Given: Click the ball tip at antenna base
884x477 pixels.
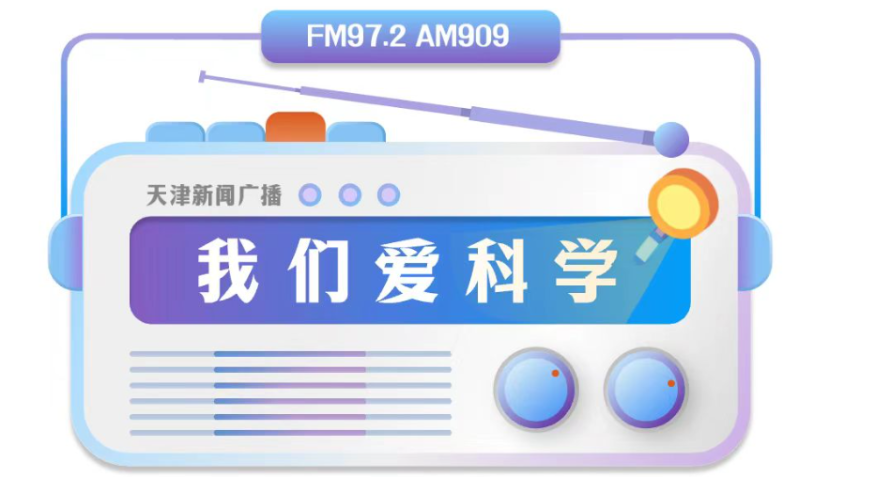Looking at the screenshot, I should (x=671, y=139).
